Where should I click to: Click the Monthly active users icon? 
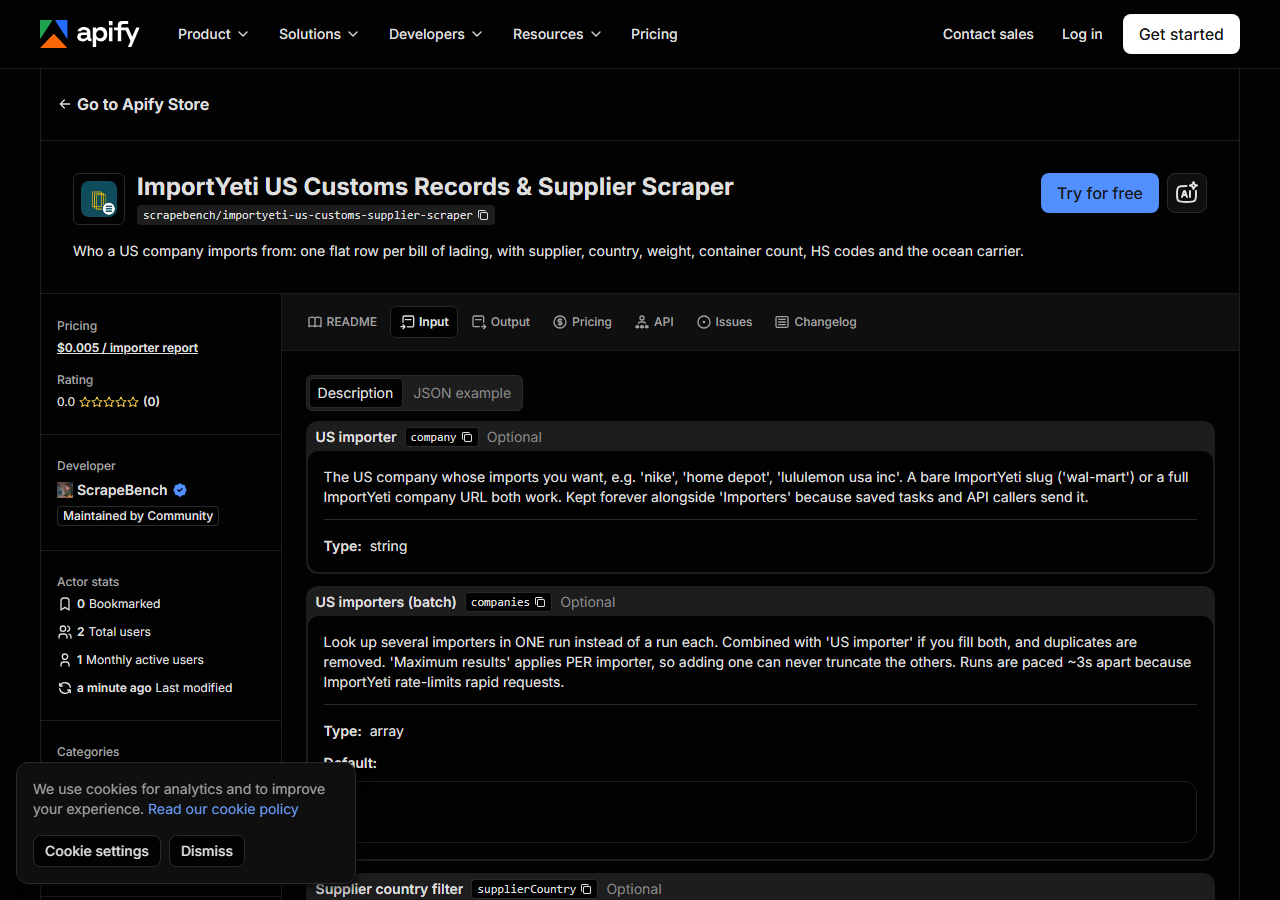click(x=65, y=660)
